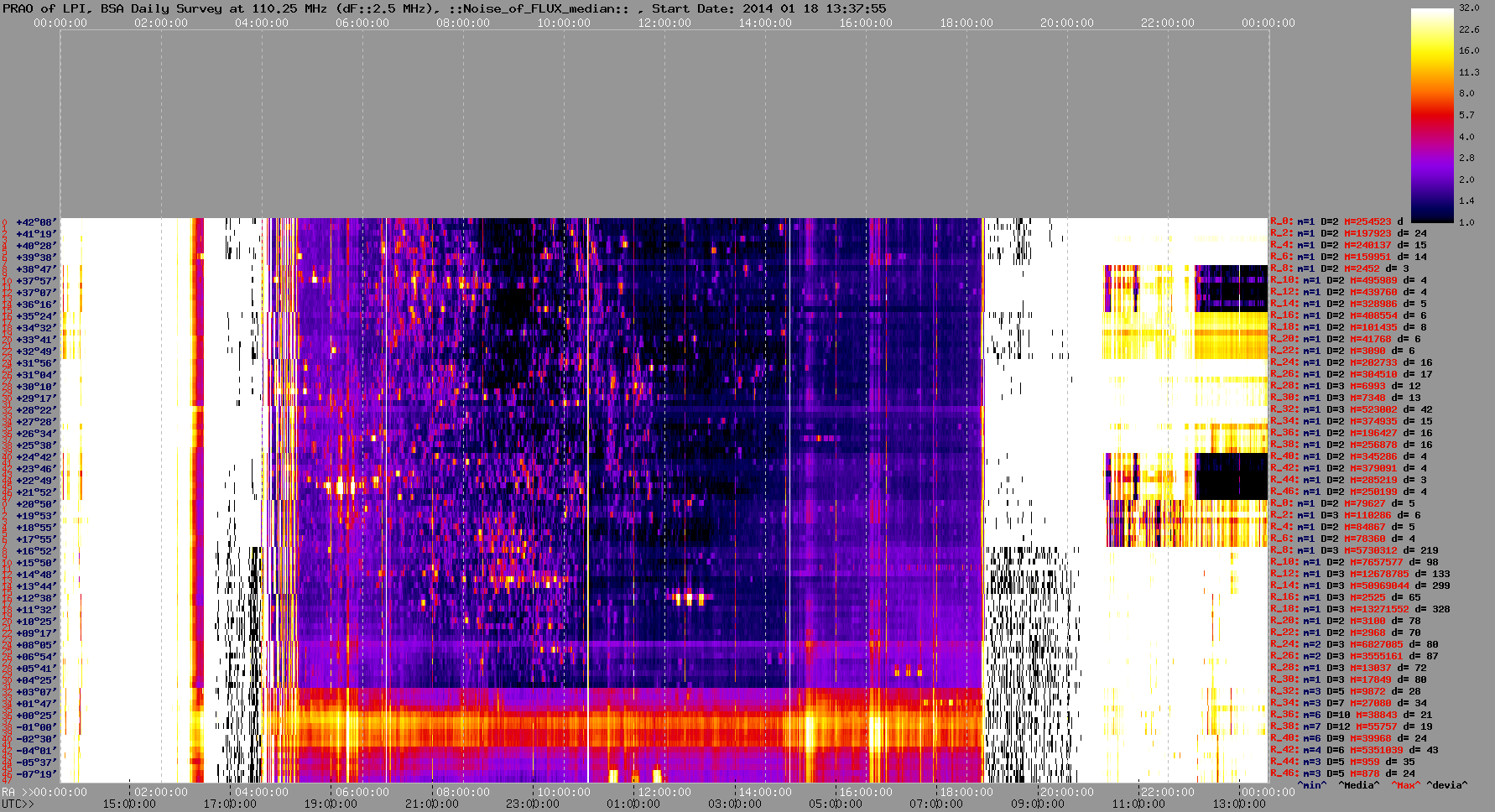1495x812 pixels.
Task: Click declination label +42°08'
Action: (x=36, y=222)
